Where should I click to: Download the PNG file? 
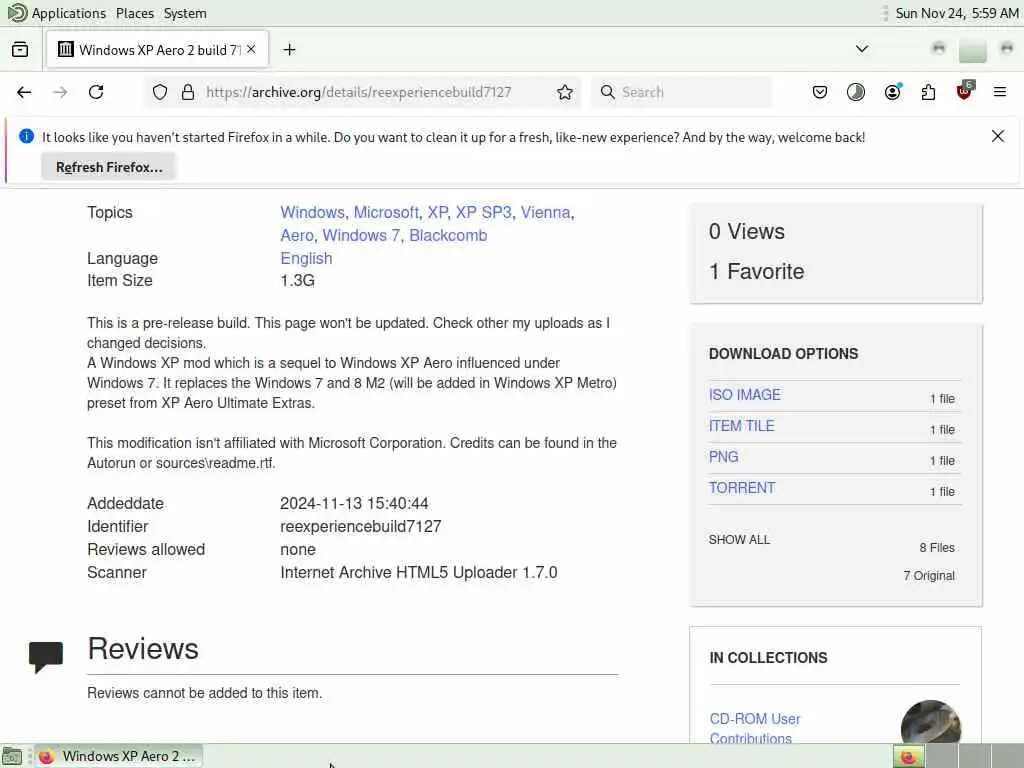tap(724, 456)
